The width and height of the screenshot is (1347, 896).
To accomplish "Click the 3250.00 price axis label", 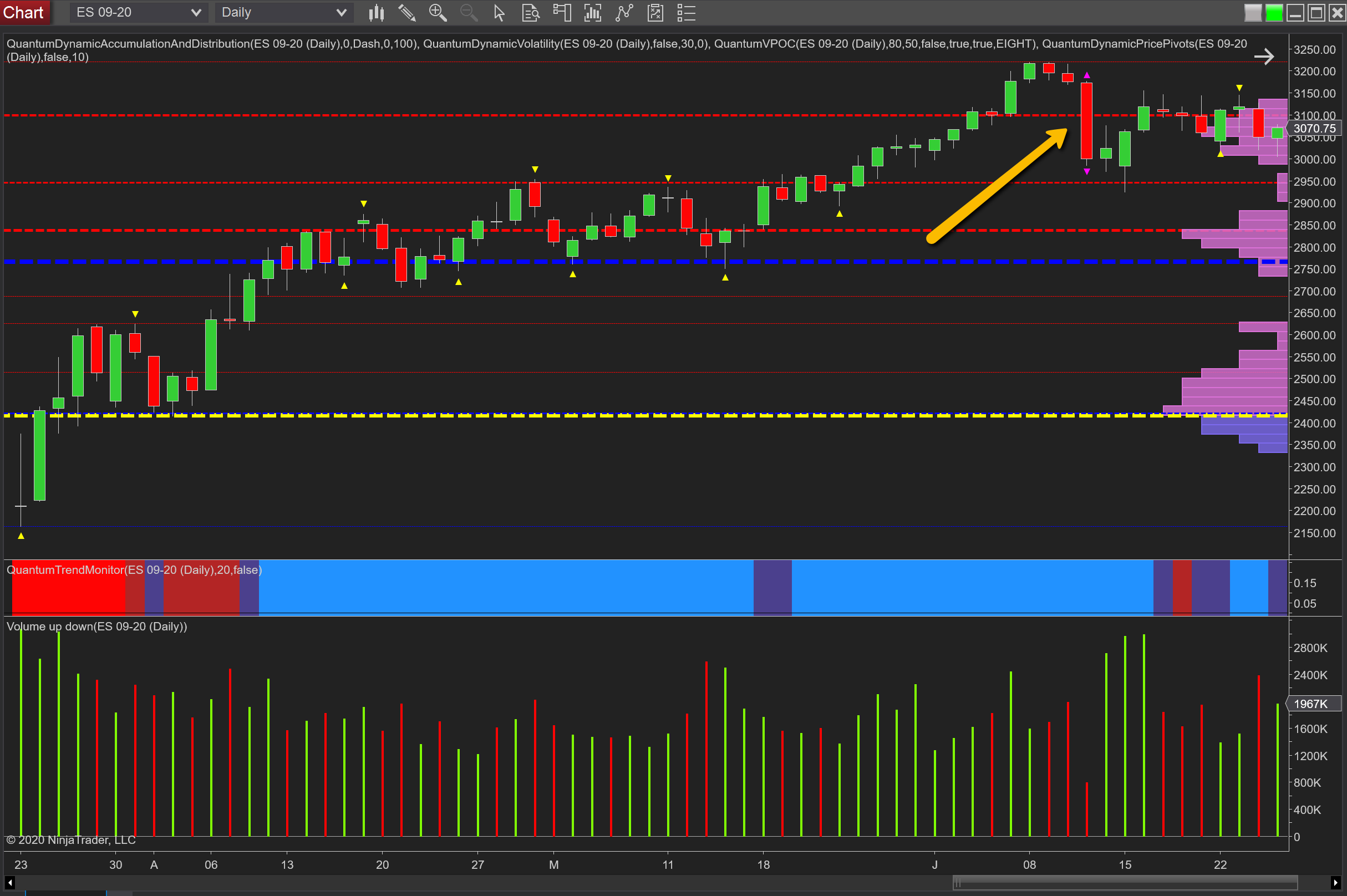I will click(1314, 50).
